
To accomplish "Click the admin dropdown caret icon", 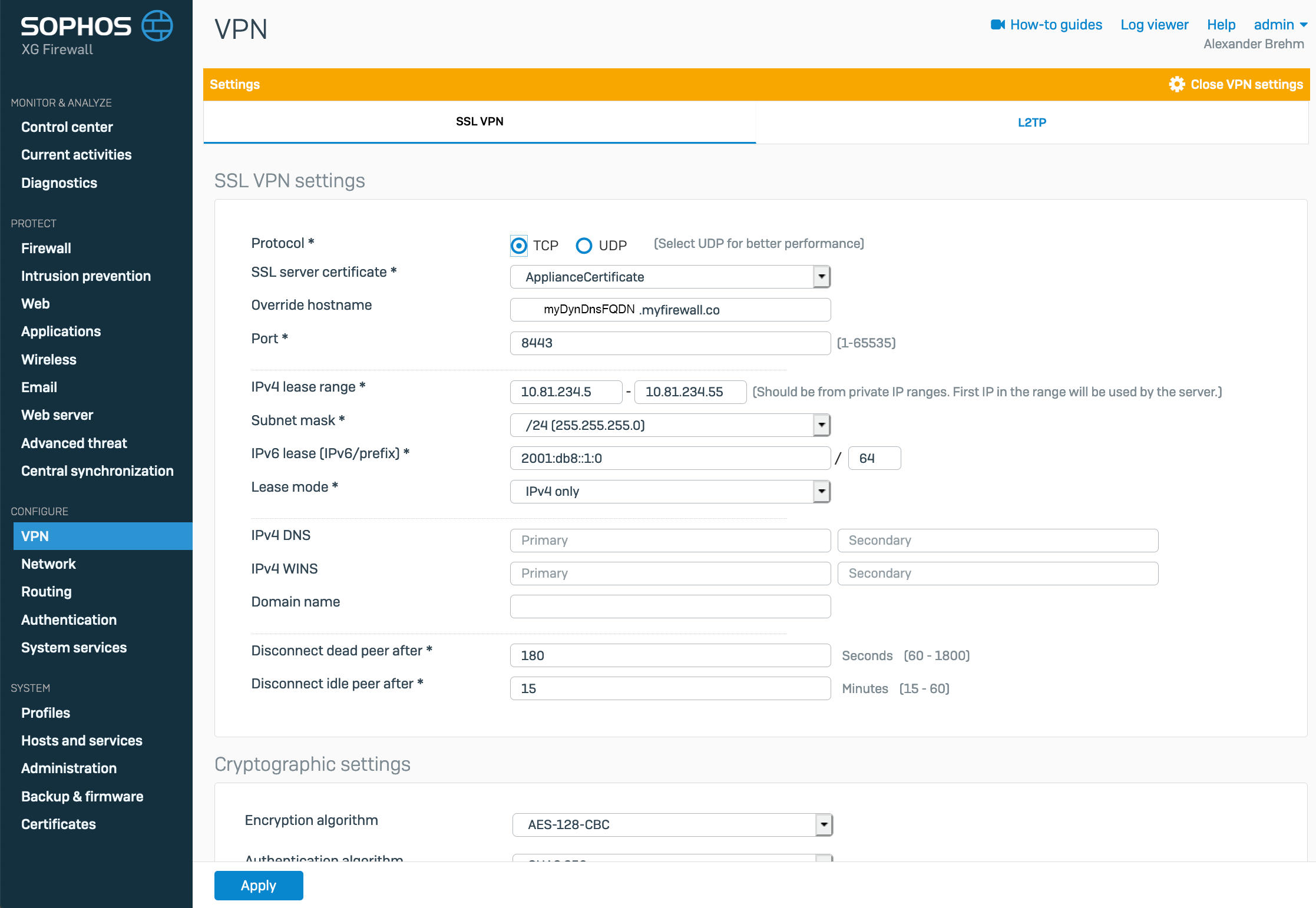I will coord(1304,25).
